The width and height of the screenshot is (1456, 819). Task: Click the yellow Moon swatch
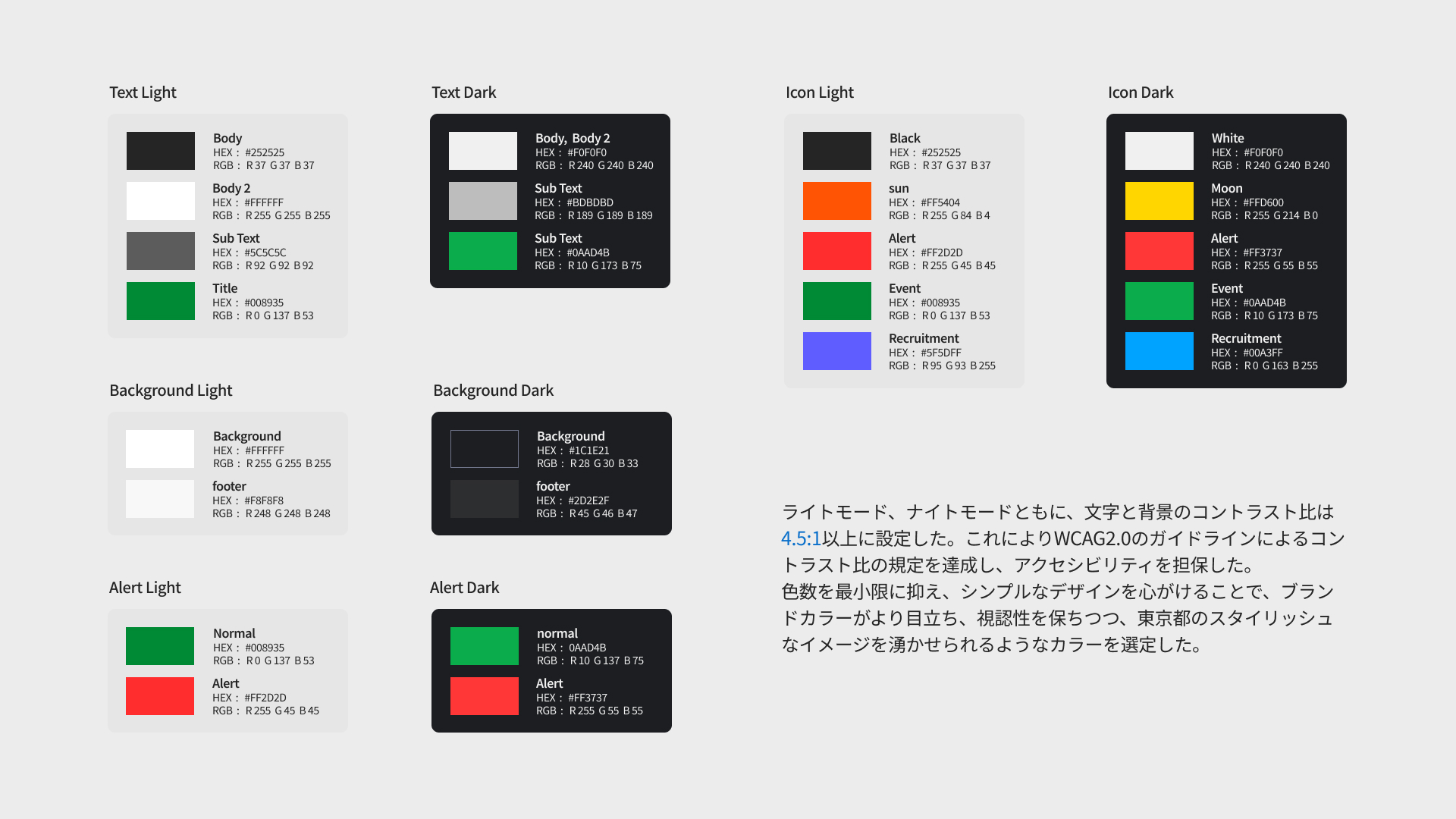point(1159,201)
